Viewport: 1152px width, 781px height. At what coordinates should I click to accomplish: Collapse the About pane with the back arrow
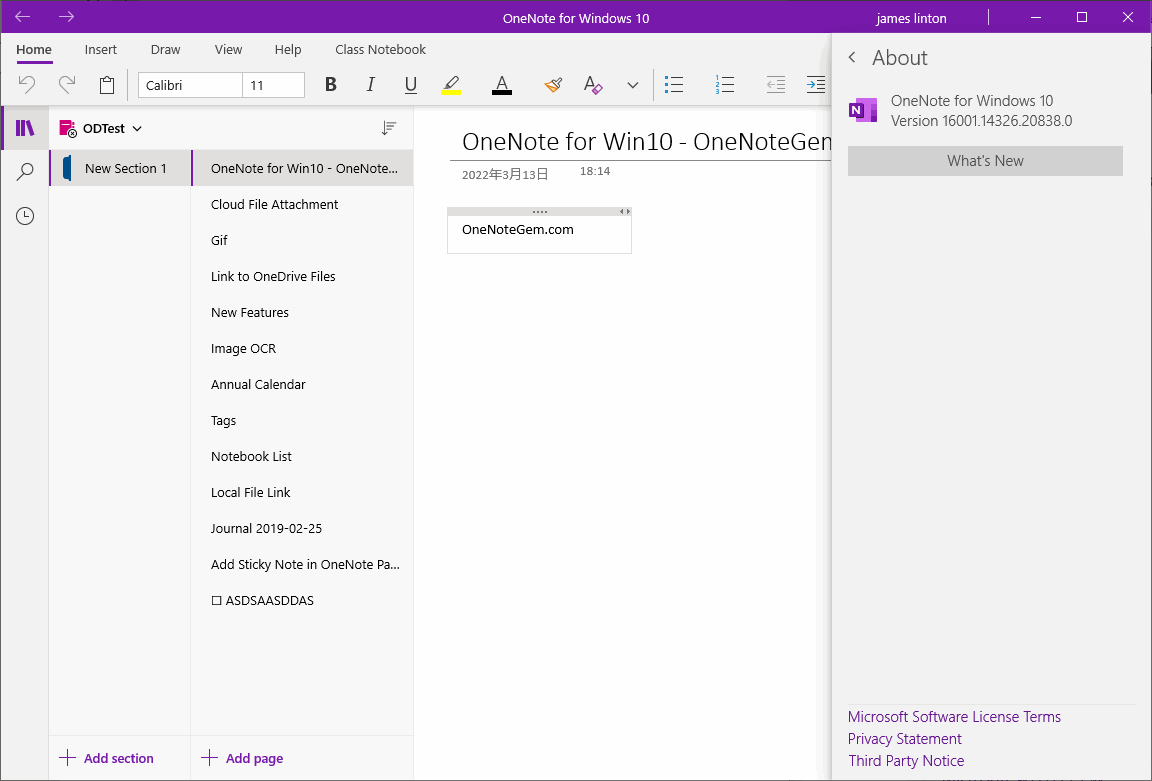[x=852, y=57]
